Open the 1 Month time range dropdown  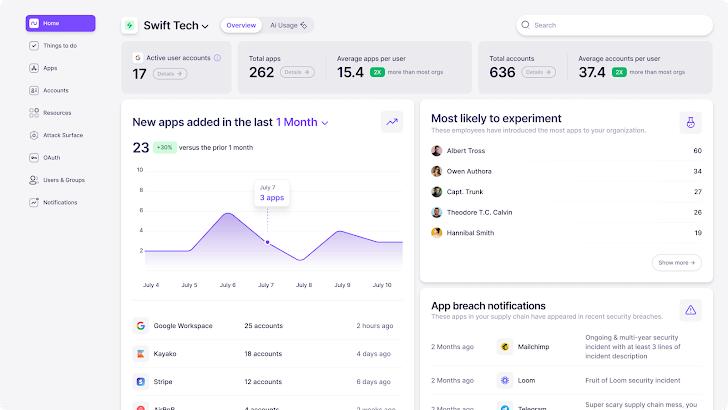pos(302,122)
